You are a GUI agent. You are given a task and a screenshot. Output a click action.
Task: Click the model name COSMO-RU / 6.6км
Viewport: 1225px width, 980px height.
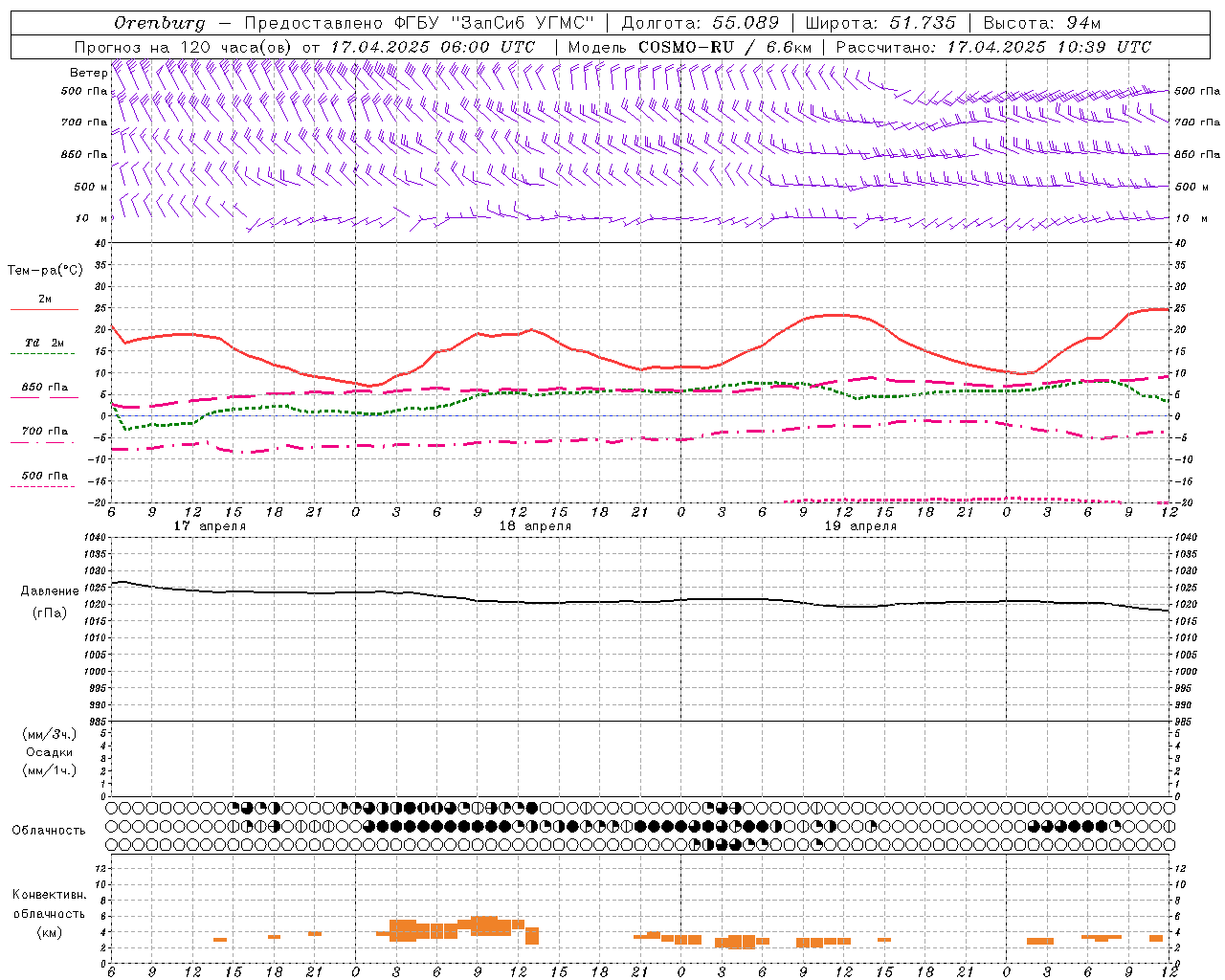pos(725,47)
